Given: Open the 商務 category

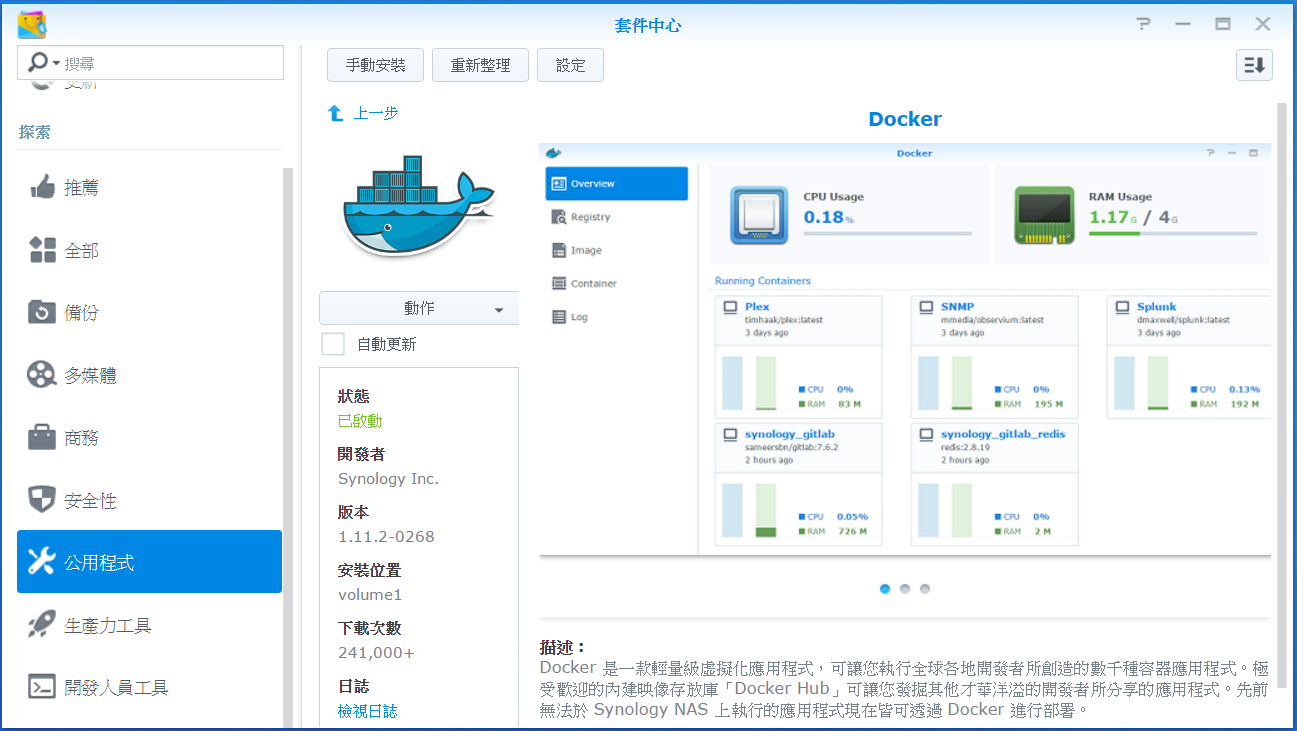Looking at the screenshot, I should point(150,437).
